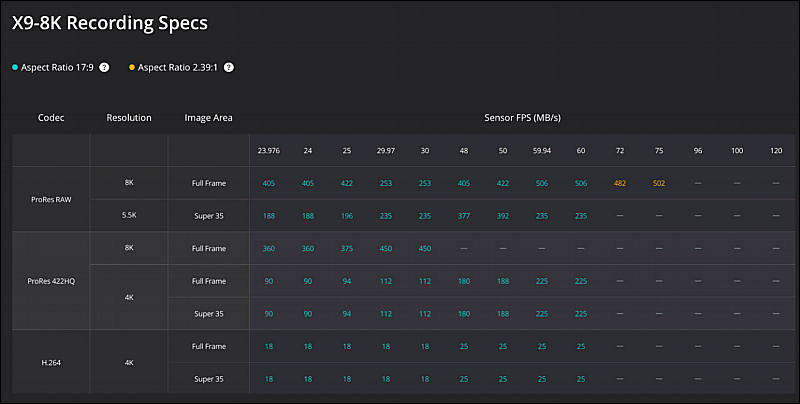Select the 23.976 fps column header
The width and height of the screenshot is (800, 404).
pos(269,151)
